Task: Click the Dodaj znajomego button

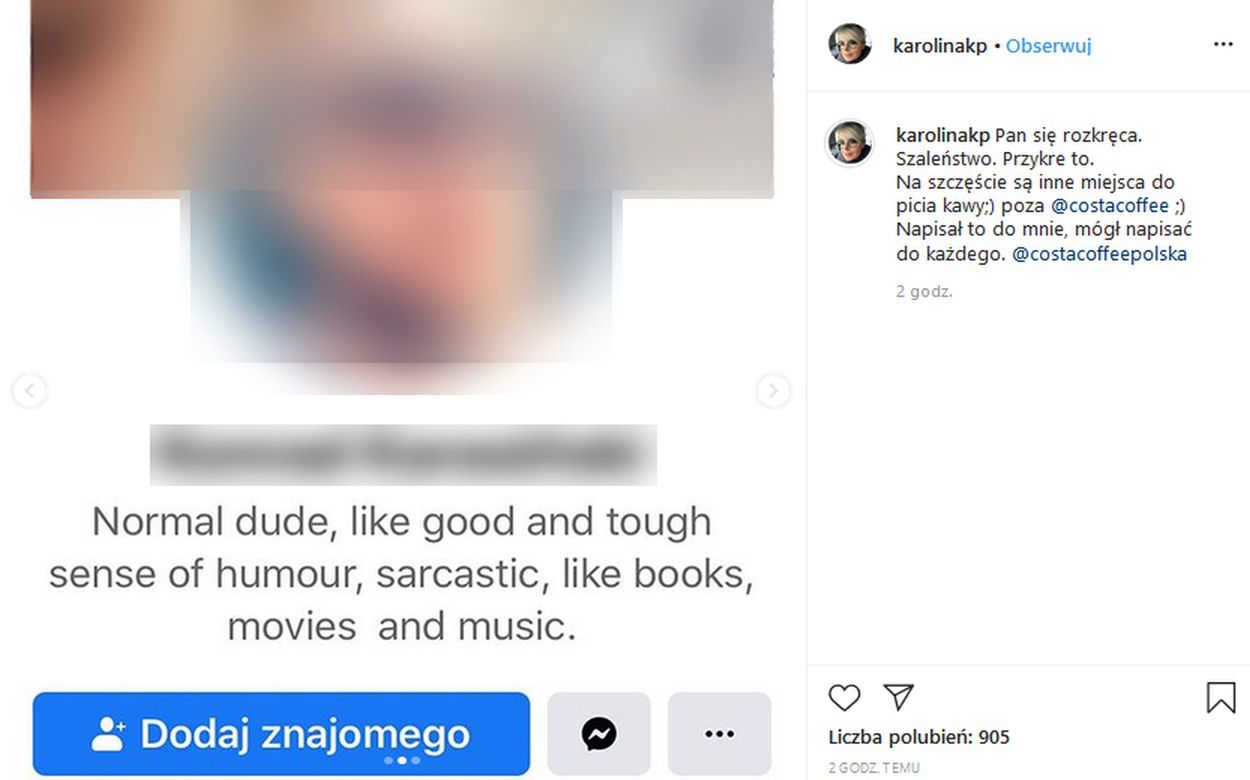Action: pyautogui.click(x=281, y=734)
